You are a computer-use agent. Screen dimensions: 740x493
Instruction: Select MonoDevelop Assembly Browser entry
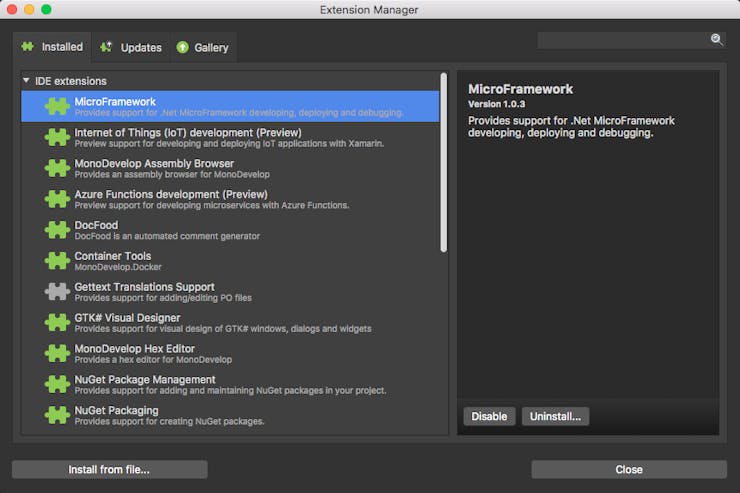[230, 168]
